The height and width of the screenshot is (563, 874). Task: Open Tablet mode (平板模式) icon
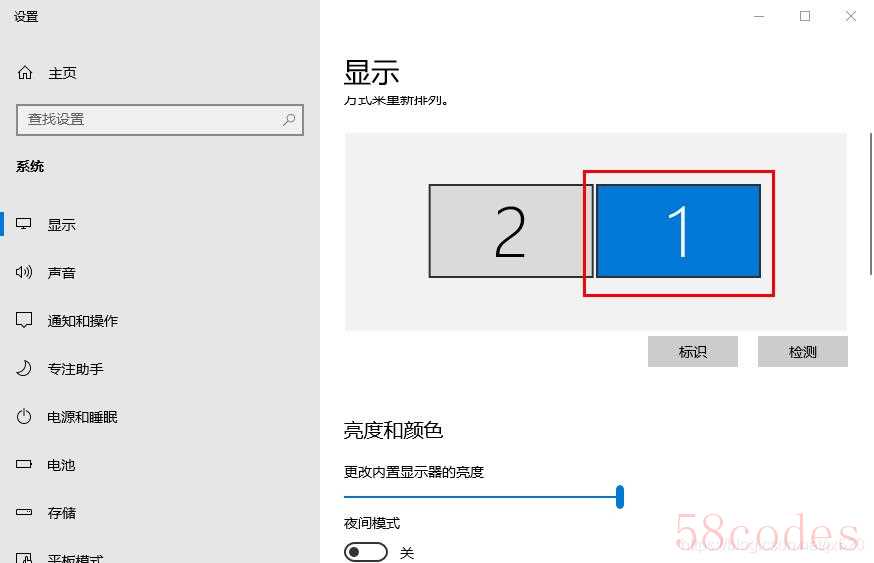click(24, 557)
